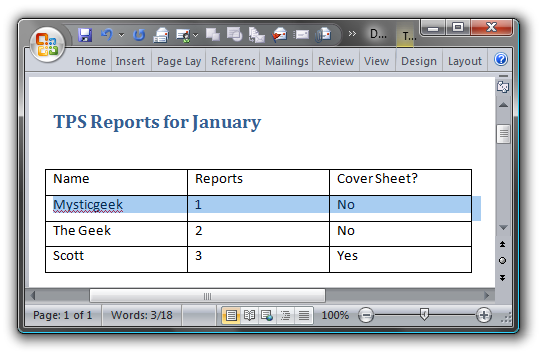540x360 pixels.
Task: Click the documents-and-envelope icon
Action: point(257,35)
